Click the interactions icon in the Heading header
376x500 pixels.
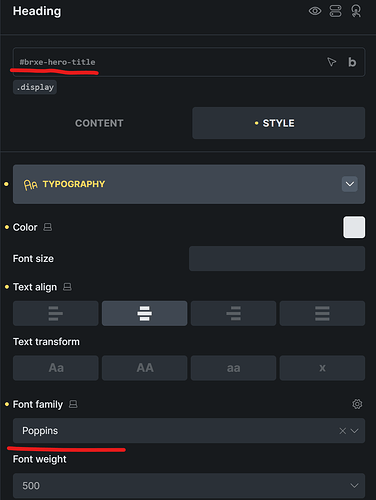[356, 11]
